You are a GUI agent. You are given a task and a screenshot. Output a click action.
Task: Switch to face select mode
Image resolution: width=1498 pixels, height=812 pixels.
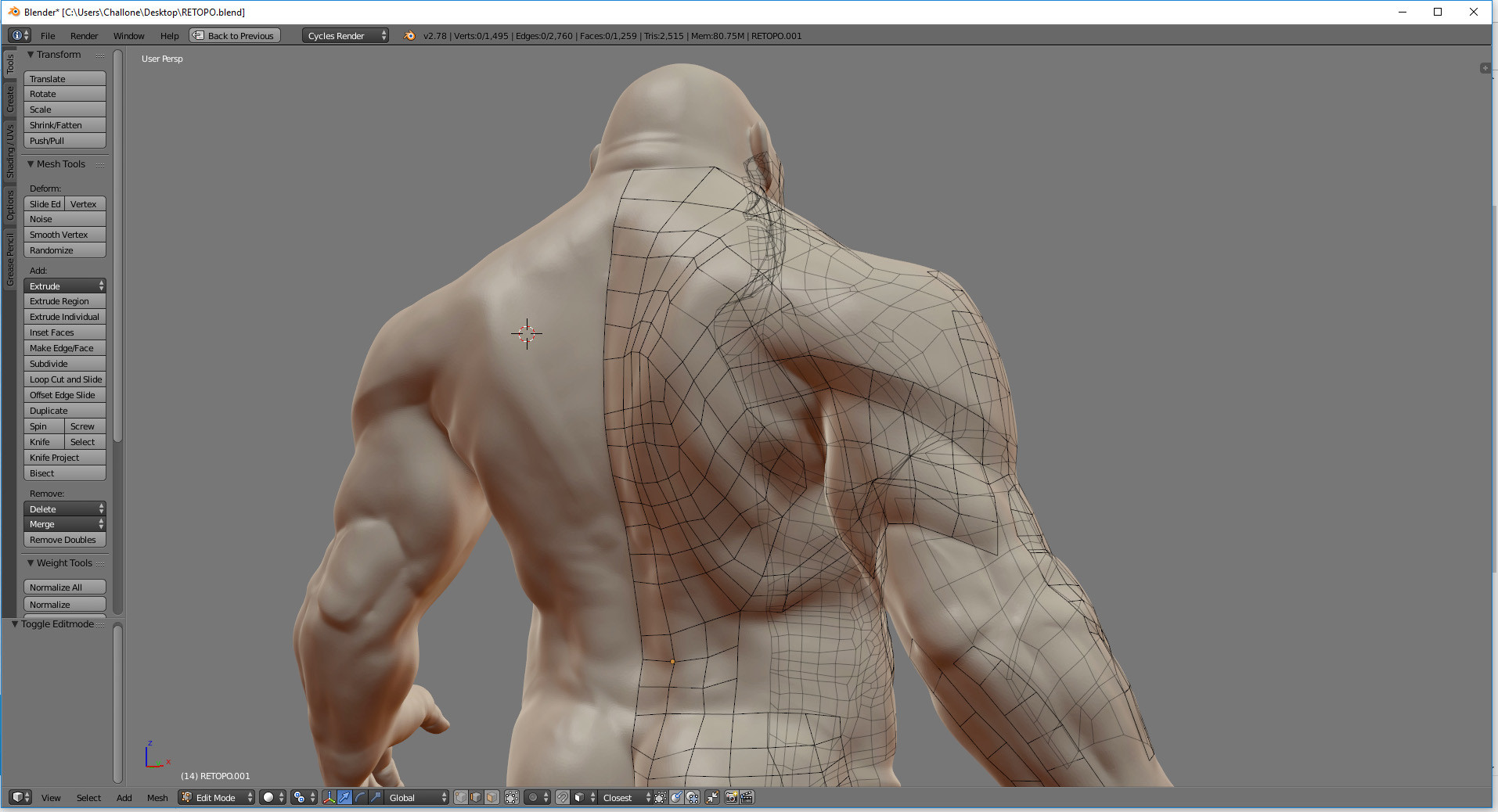pos(492,797)
